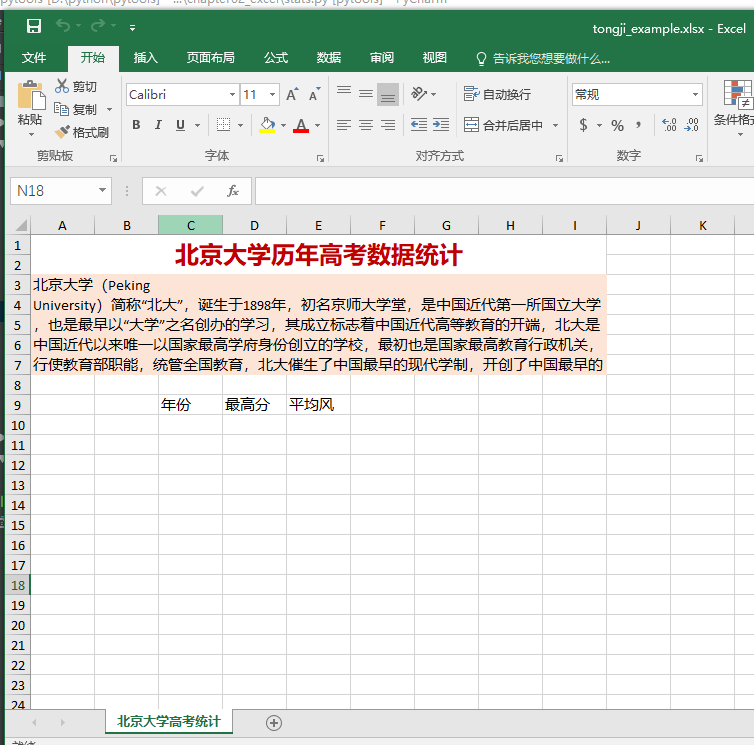Click the Select All corner triangle
Viewport: 754px width, 745px height.
tap(20, 225)
